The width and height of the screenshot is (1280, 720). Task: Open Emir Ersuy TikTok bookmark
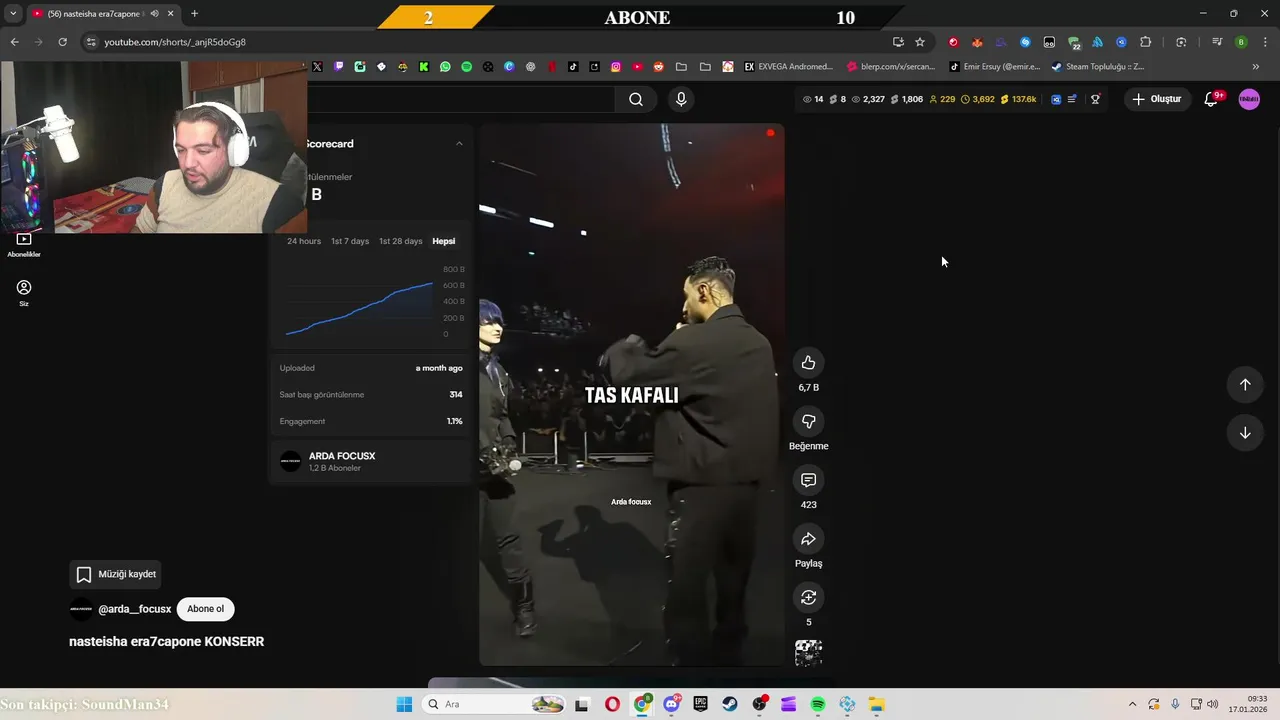[x=994, y=67]
